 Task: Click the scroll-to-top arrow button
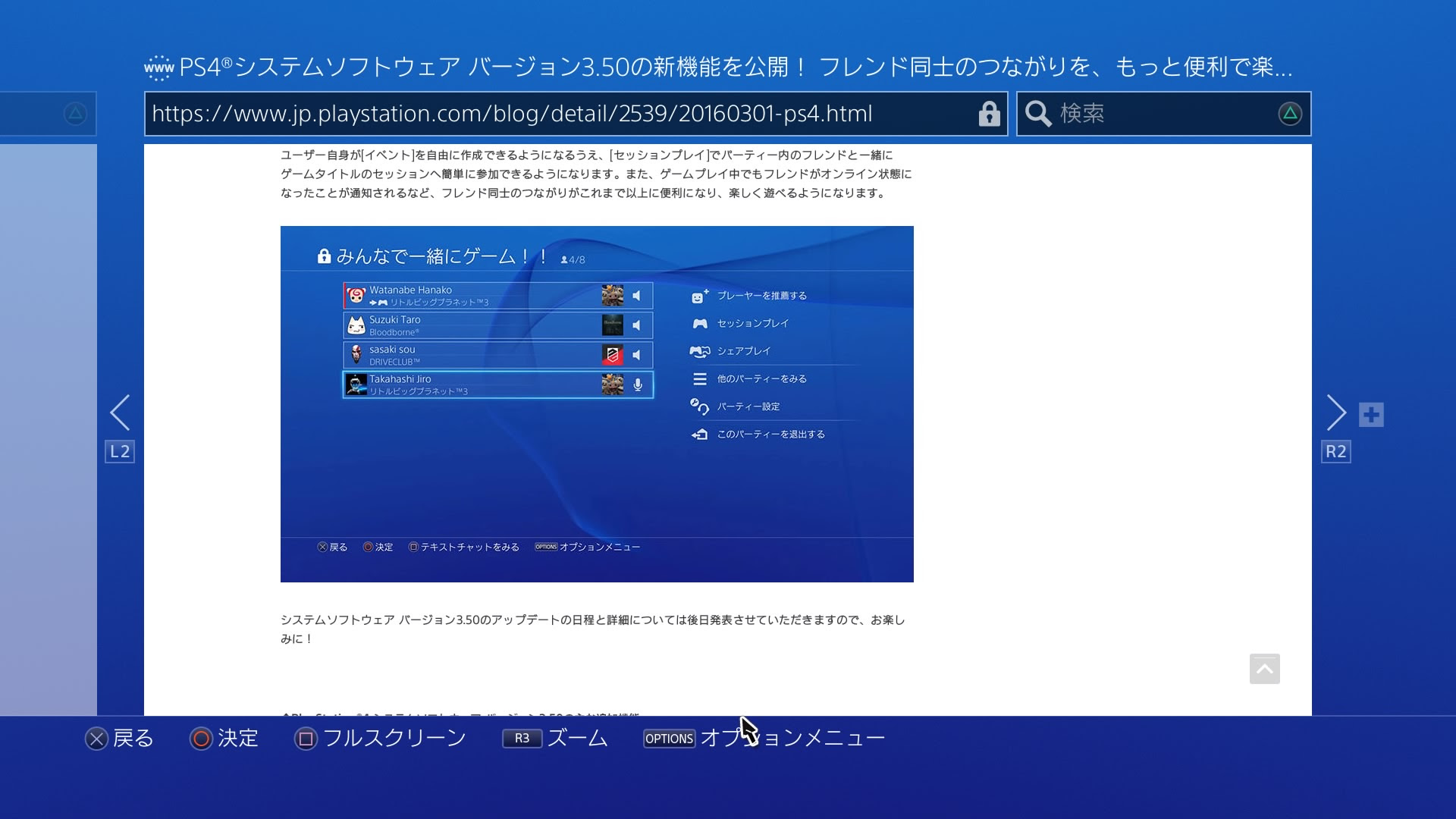[1264, 669]
